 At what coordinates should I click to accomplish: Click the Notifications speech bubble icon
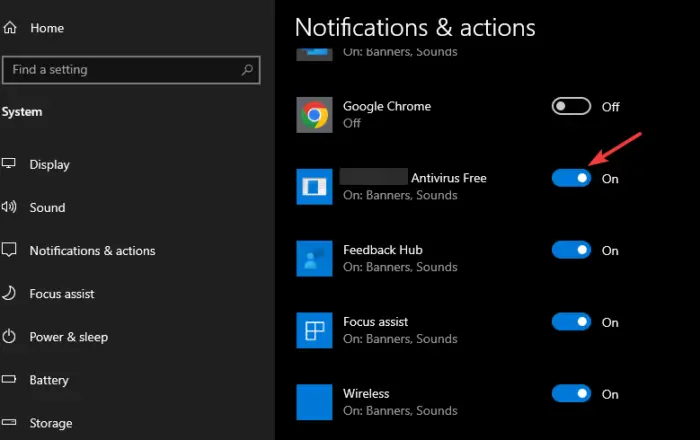click(9, 249)
